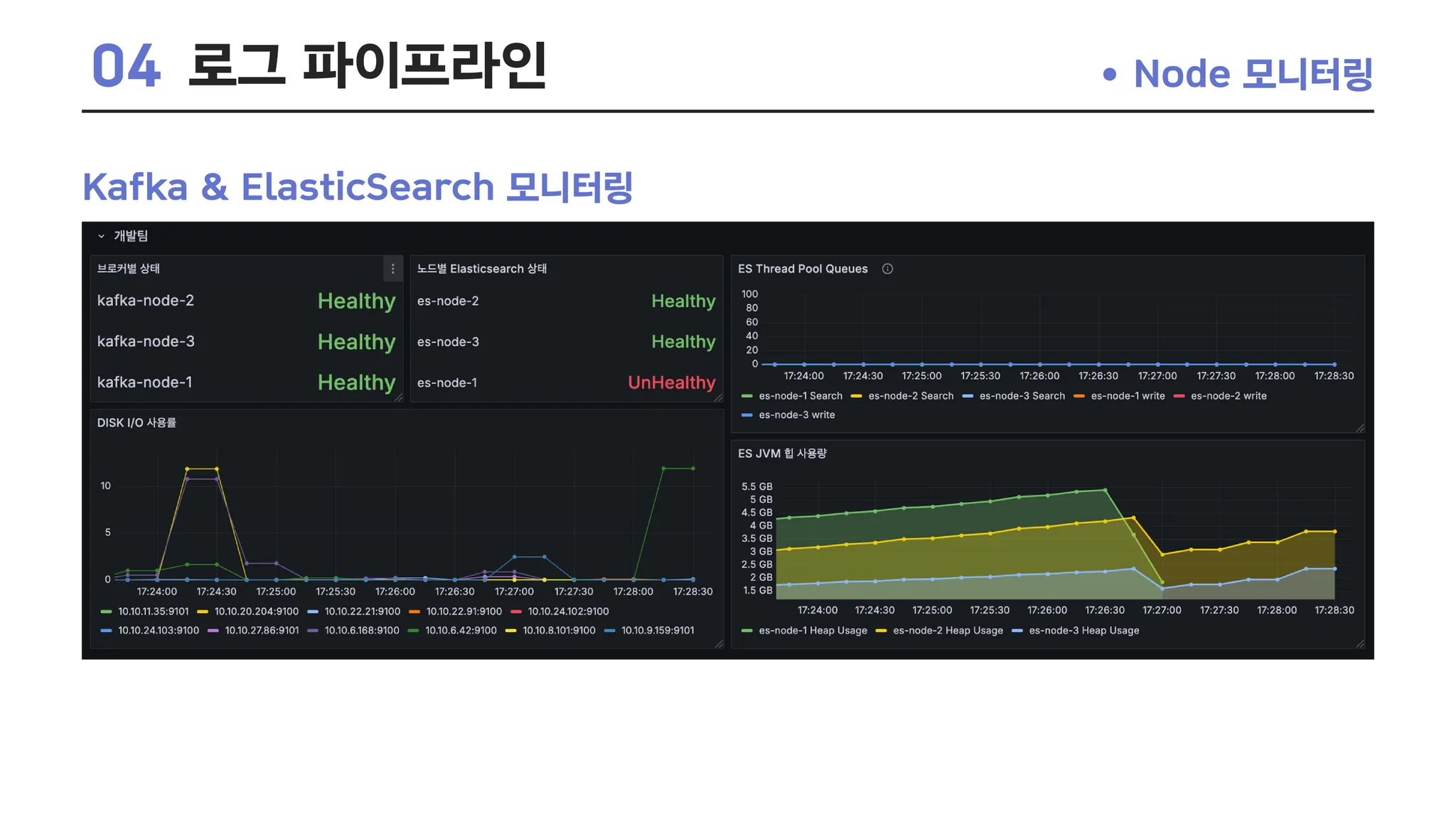
Task: Click the resize handle of DISK I/O panel
Action: pyautogui.click(x=719, y=644)
